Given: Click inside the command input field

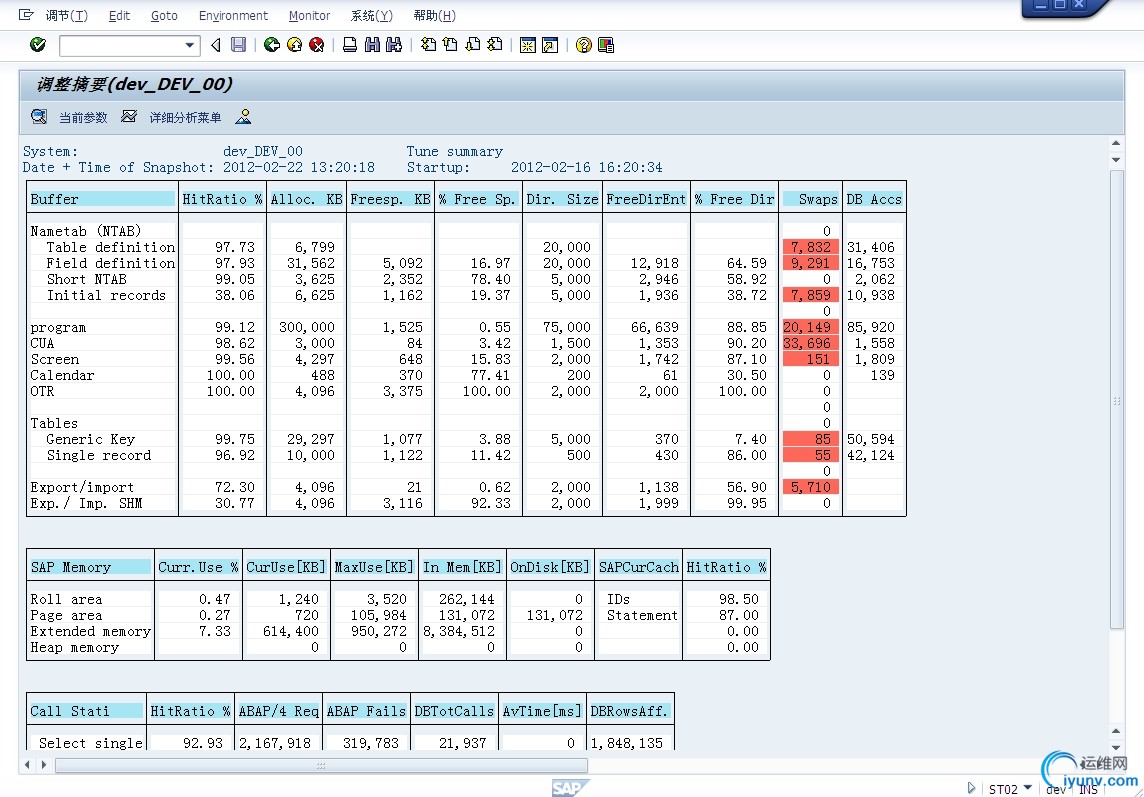Looking at the screenshot, I should pos(121,45).
